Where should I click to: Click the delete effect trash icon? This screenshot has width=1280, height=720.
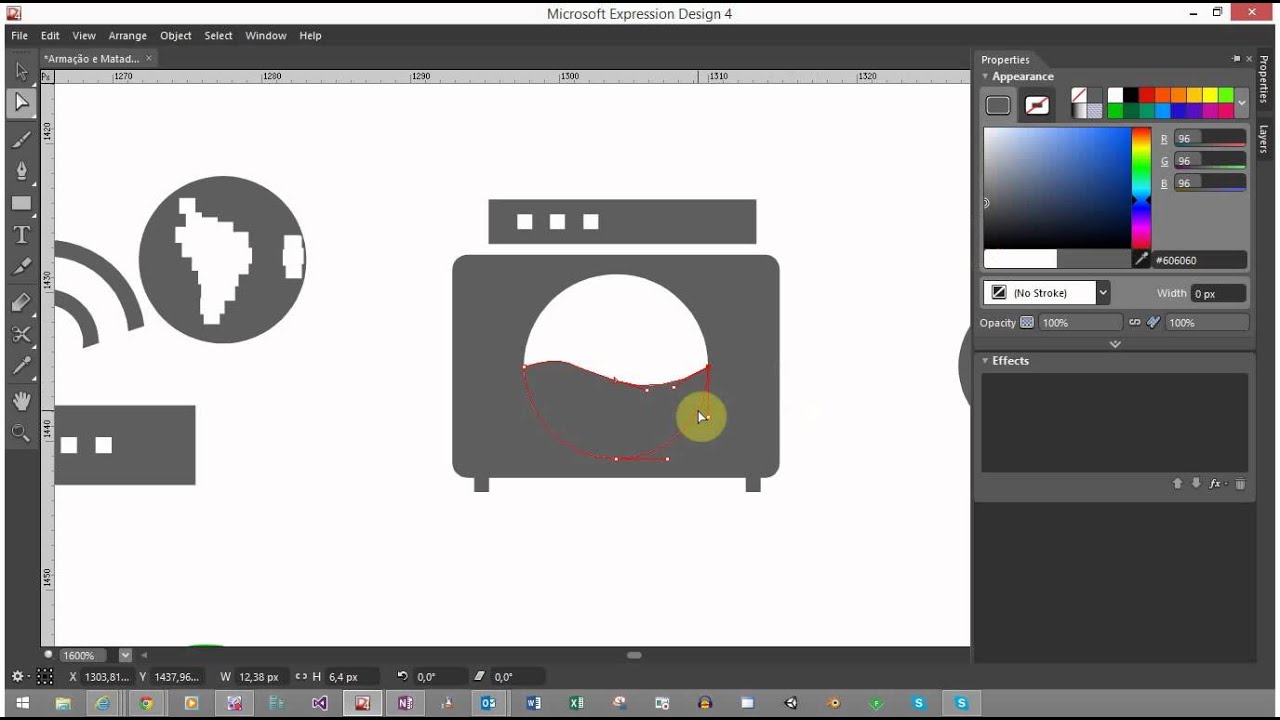click(1240, 484)
